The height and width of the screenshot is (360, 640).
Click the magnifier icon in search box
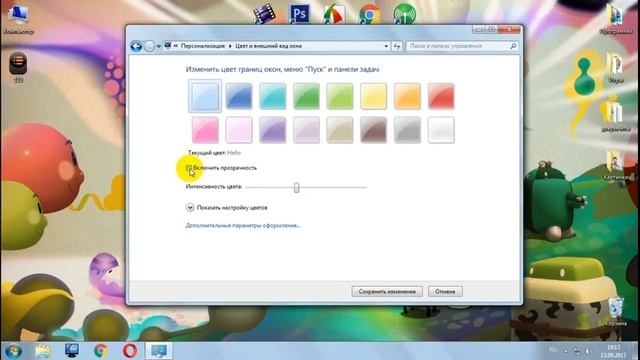click(513, 46)
